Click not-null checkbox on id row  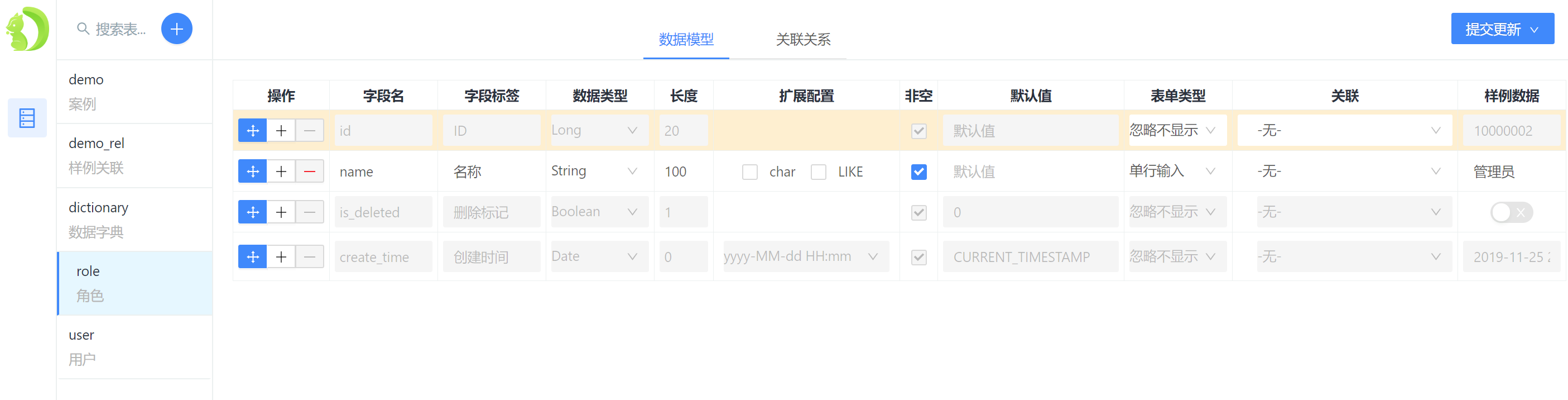919,131
